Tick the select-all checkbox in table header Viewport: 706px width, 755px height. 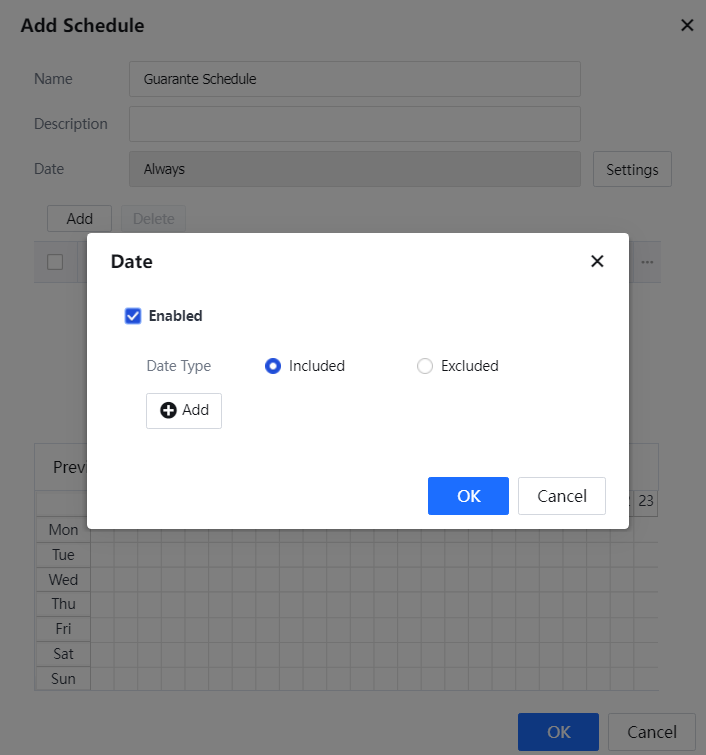56,262
